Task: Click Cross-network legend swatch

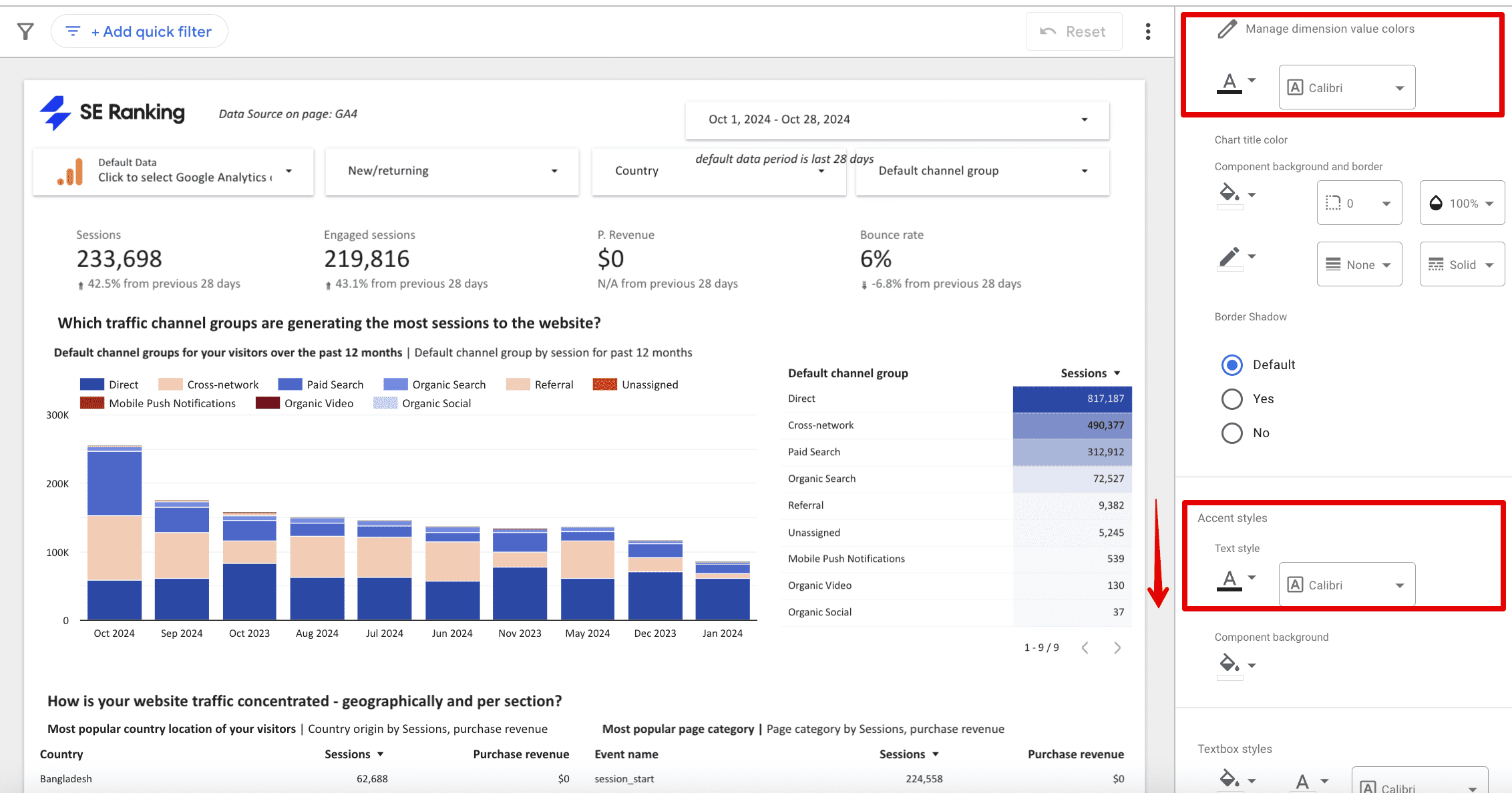Action: click(170, 384)
